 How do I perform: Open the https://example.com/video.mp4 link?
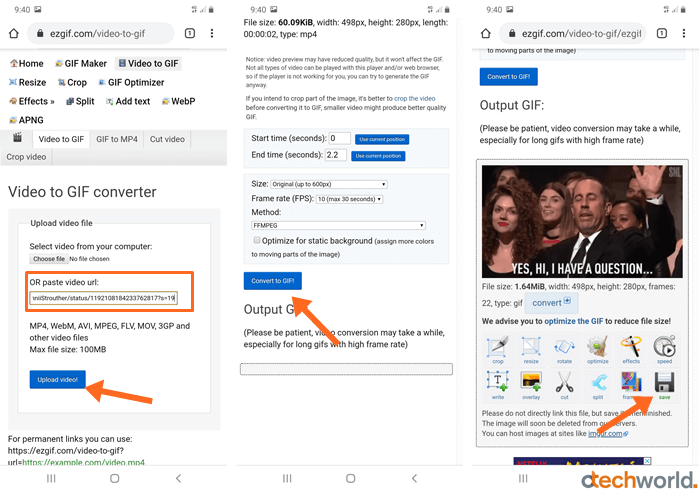(x=83, y=462)
